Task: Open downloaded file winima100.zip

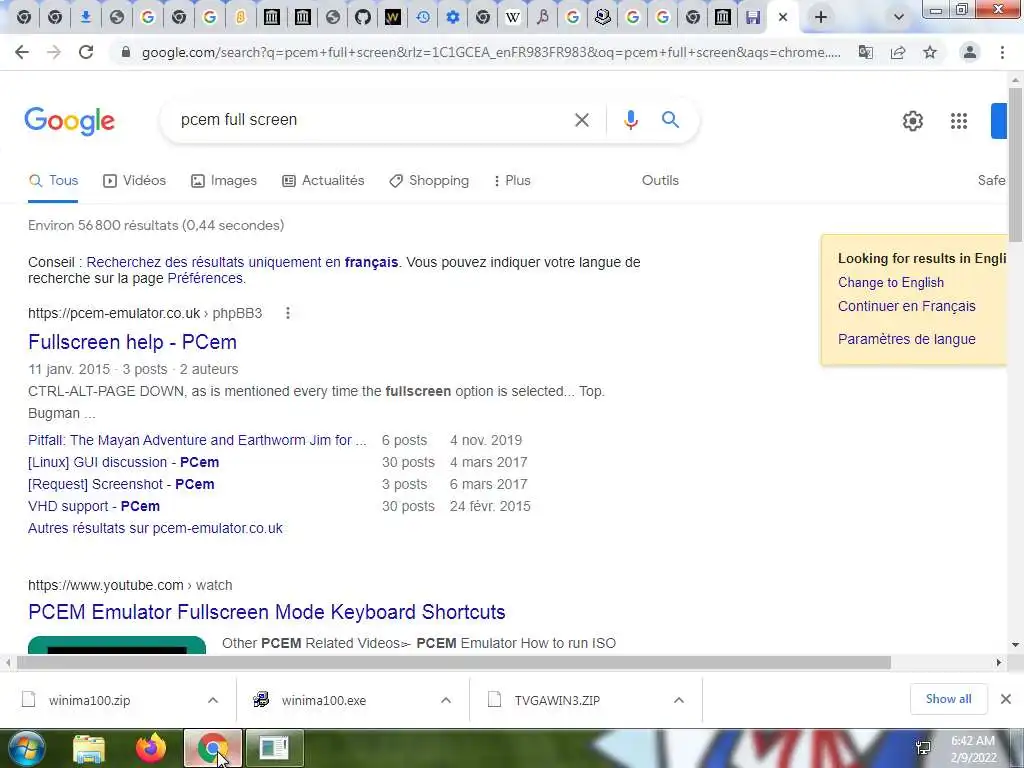Action: (89, 700)
